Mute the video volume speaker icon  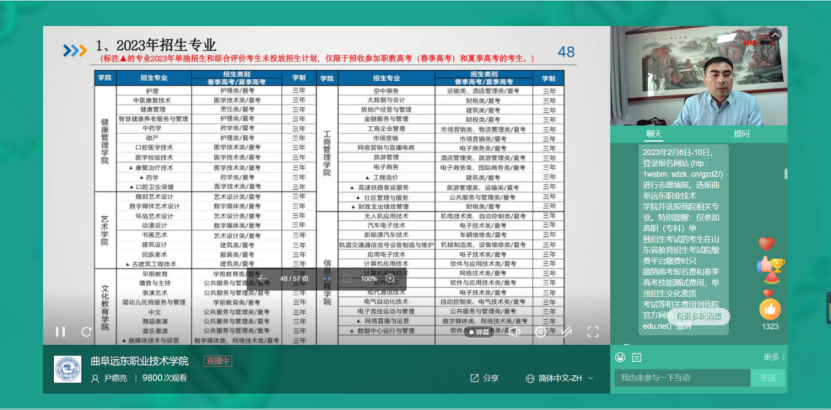click(x=513, y=331)
